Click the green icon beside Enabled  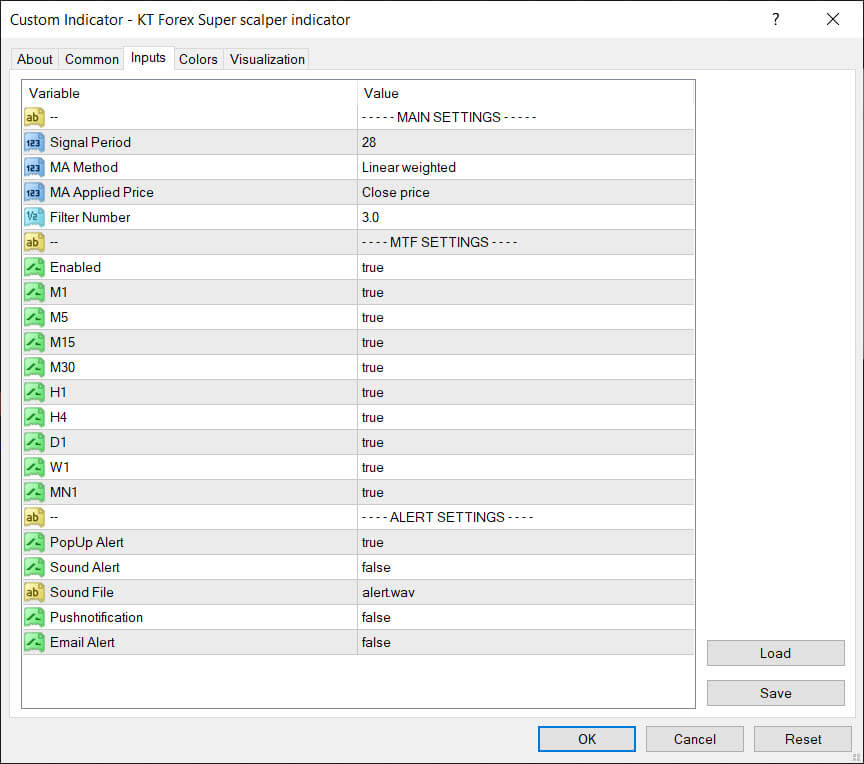point(34,267)
